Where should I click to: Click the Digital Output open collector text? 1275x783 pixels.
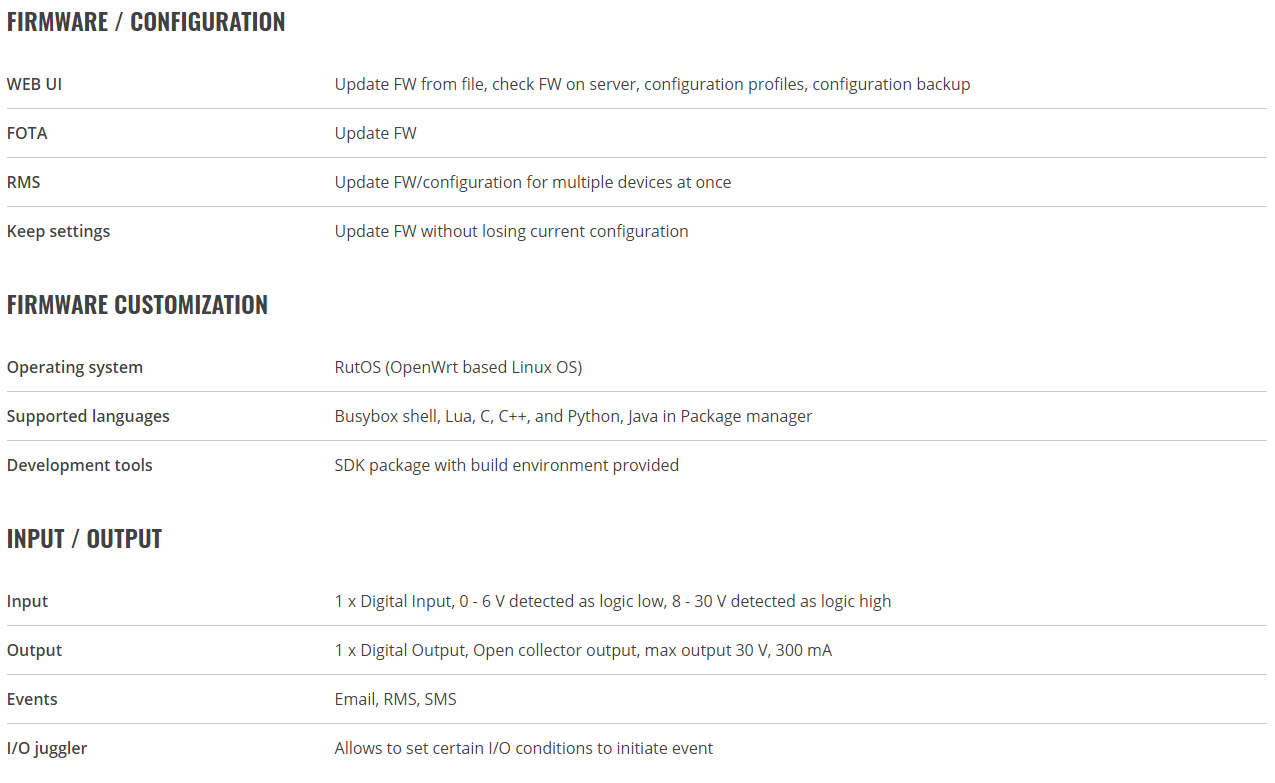[x=583, y=650]
